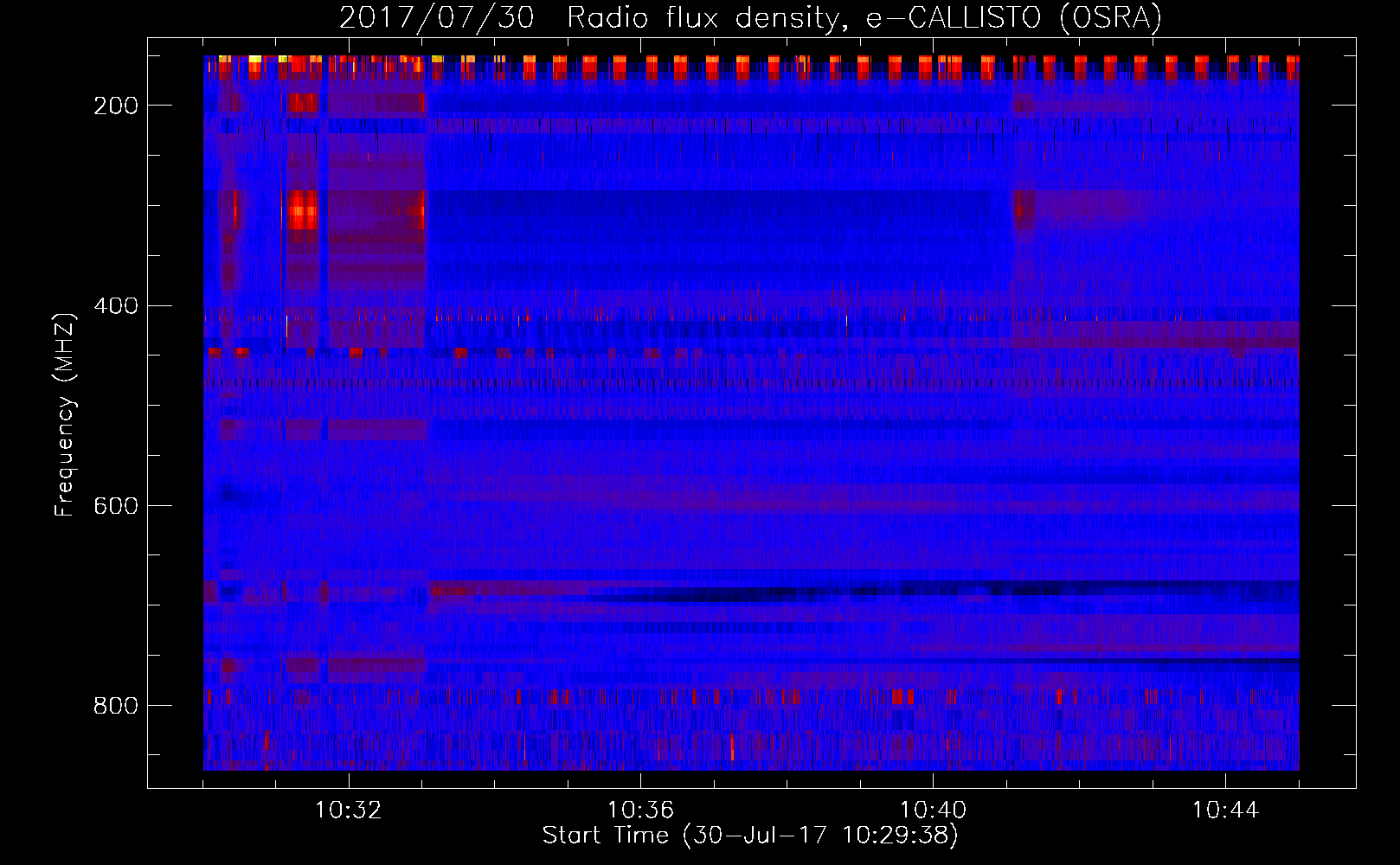Select the 400 frequency tick label
This screenshot has width=1400, height=865.
pyautogui.click(x=116, y=306)
